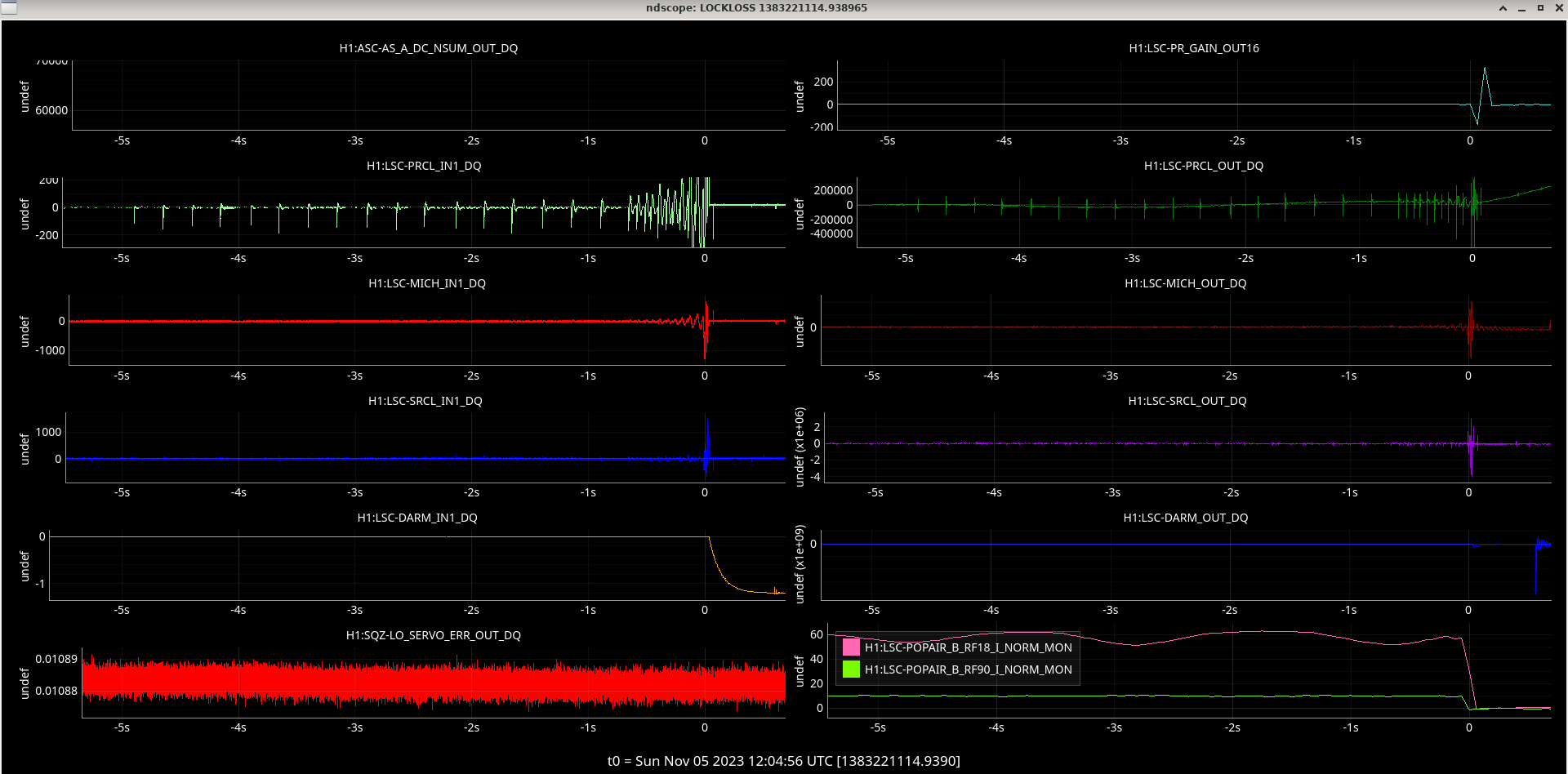Close the ndscope window
This screenshot has width=1568, height=774.
(1558, 8)
